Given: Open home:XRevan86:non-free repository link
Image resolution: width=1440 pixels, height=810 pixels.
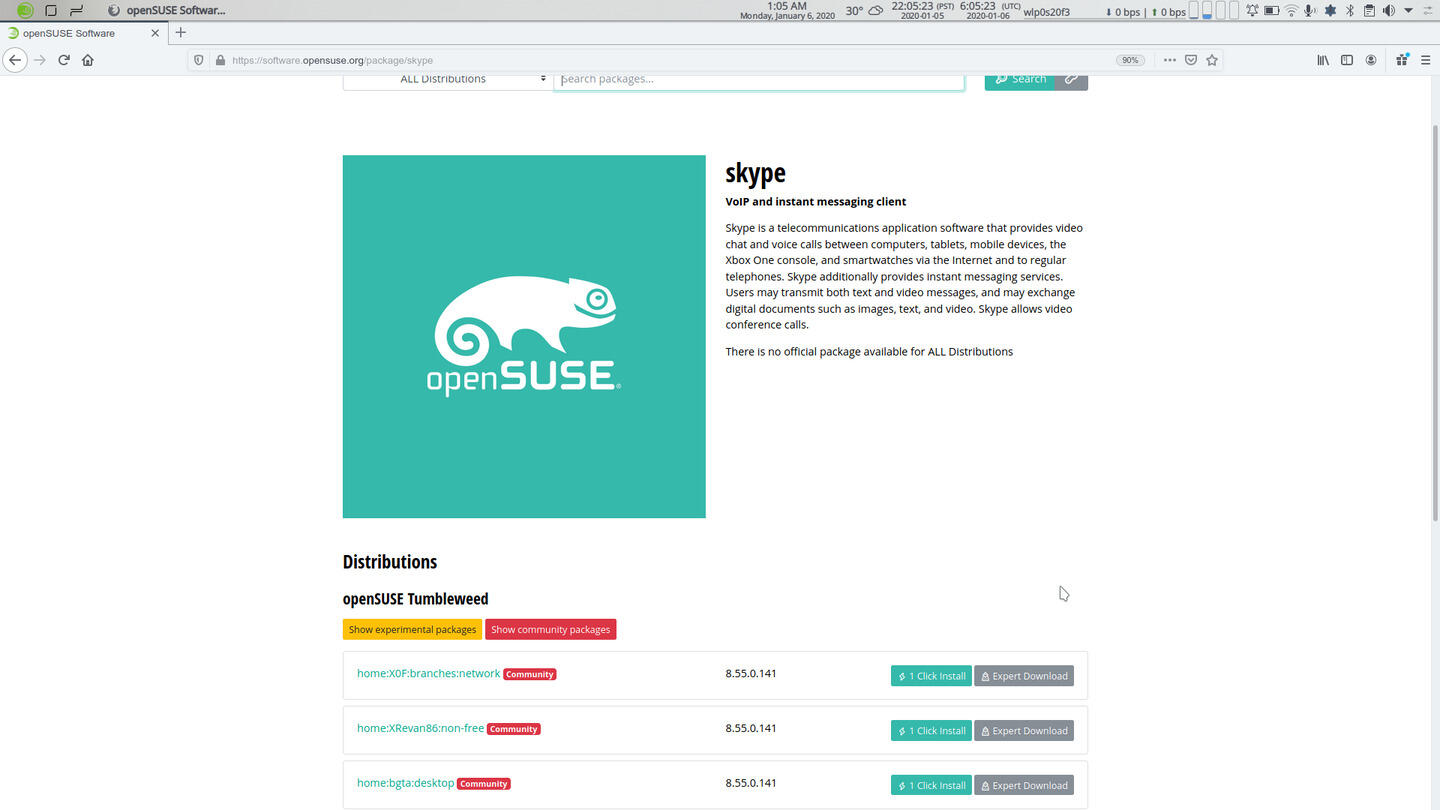Looking at the screenshot, I should click(x=420, y=728).
